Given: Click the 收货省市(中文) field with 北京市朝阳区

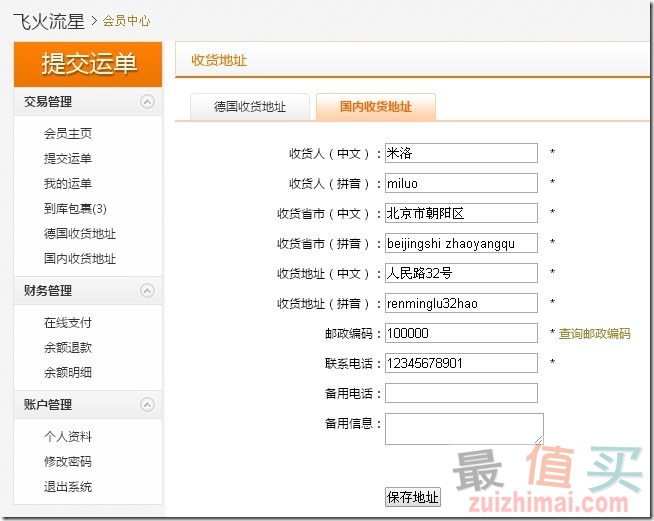Looking at the screenshot, I should click(461, 213).
